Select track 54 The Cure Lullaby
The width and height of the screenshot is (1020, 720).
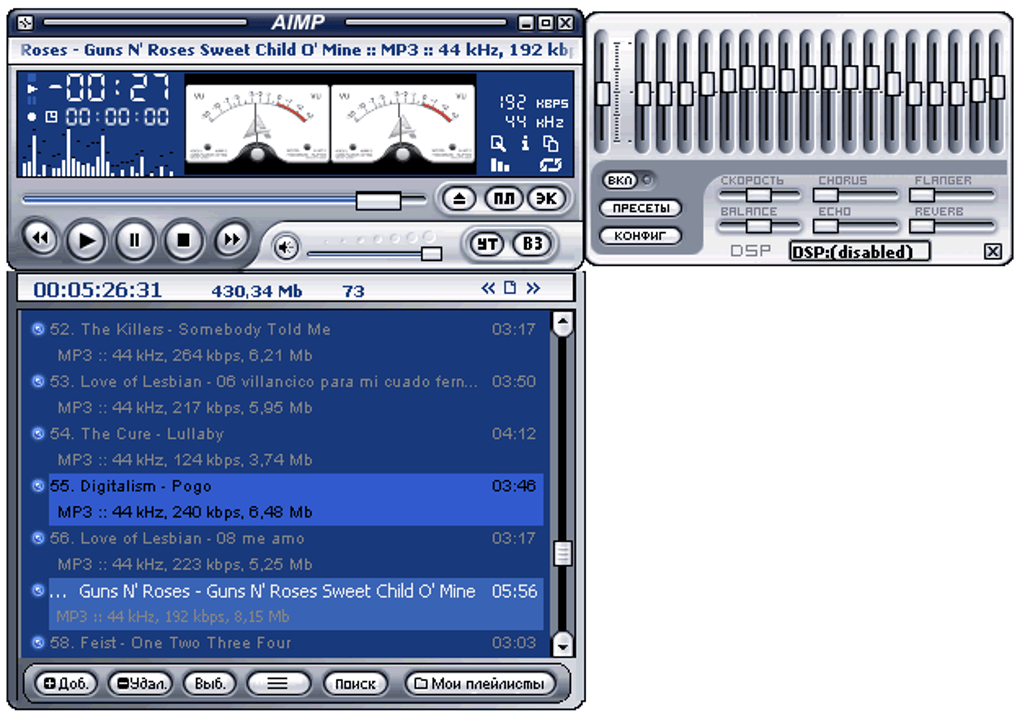pyautogui.click(x=296, y=446)
